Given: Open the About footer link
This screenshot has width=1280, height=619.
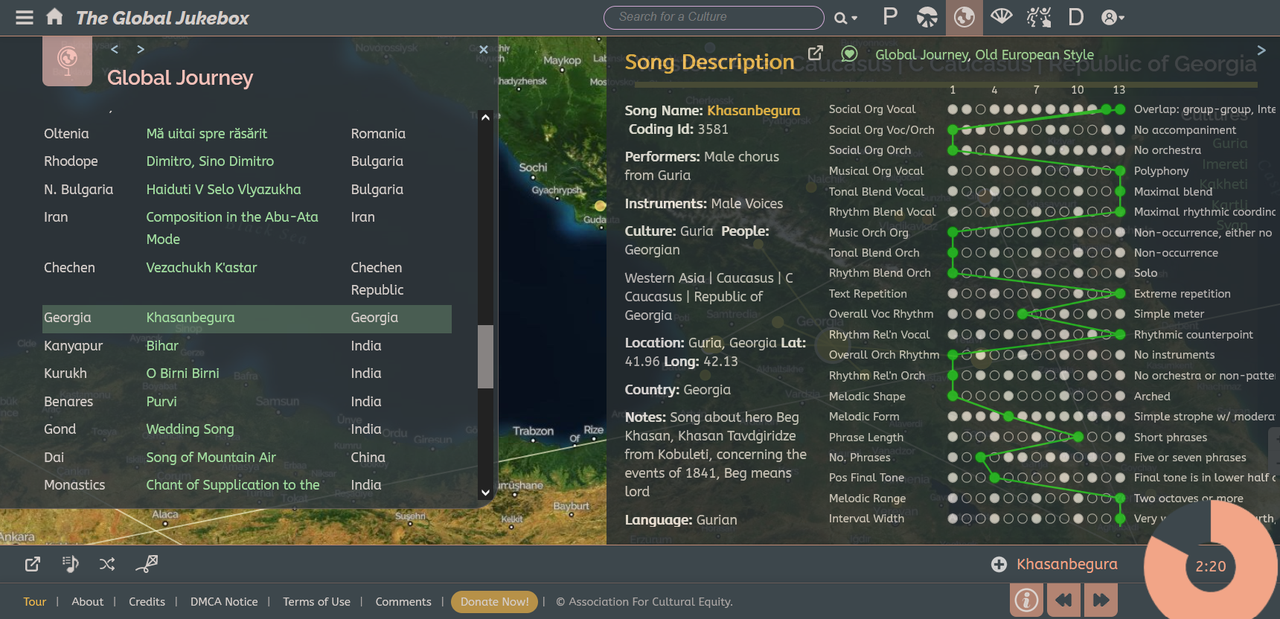Looking at the screenshot, I should (x=87, y=602).
